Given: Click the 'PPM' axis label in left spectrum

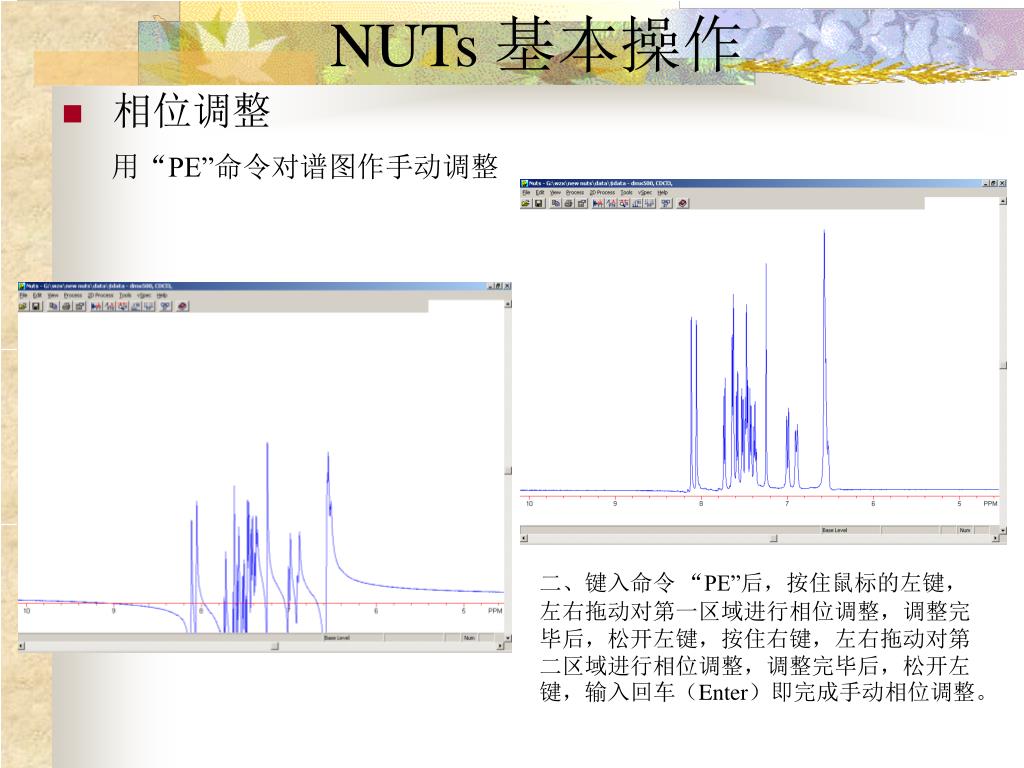Looking at the screenshot, I should pyautogui.click(x=495, y=611).
